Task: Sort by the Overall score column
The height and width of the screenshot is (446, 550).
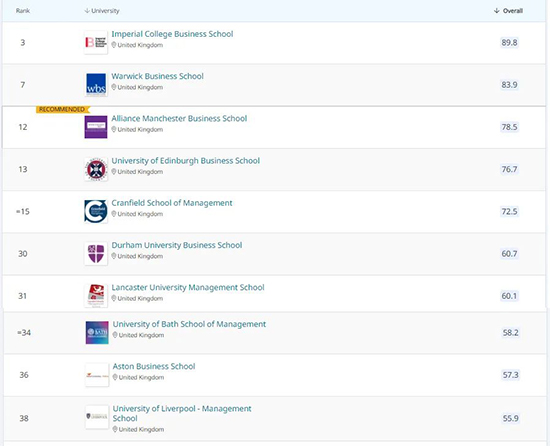Action: point(508,11)
